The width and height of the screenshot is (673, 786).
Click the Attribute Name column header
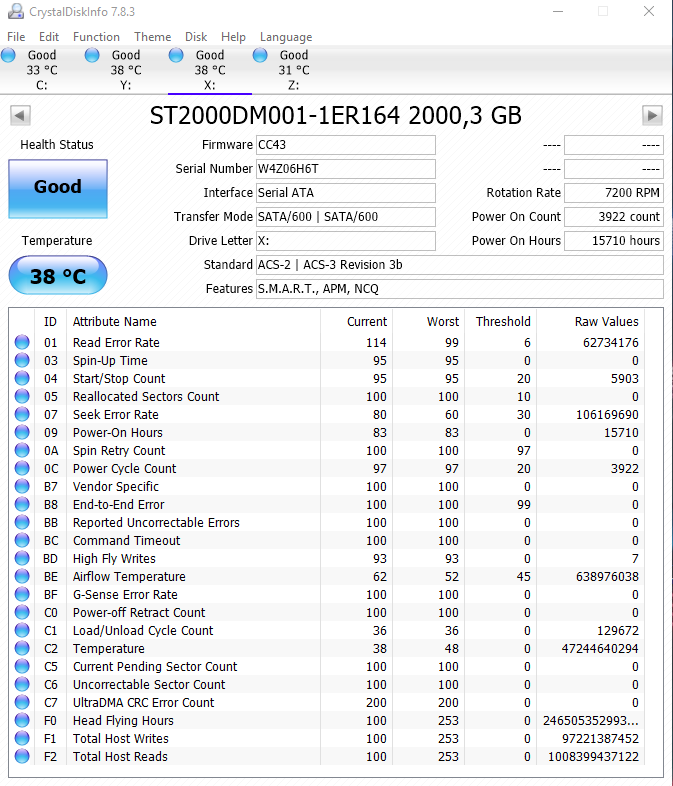(114, 321)
